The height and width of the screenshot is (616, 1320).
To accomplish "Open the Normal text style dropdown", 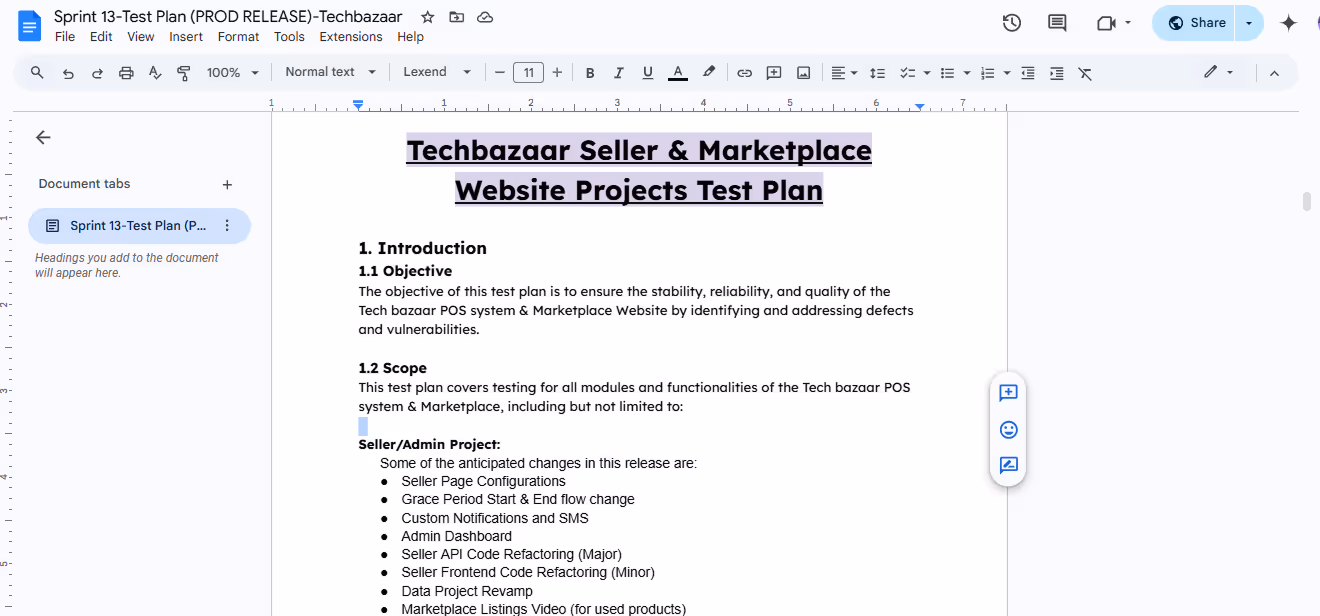I will [x=331, y=72].
